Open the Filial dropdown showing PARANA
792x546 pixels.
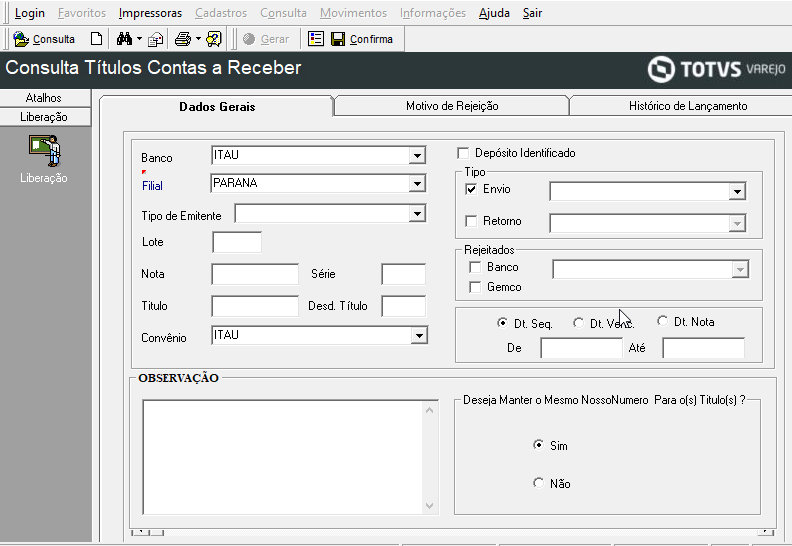(x=417, y=183)
